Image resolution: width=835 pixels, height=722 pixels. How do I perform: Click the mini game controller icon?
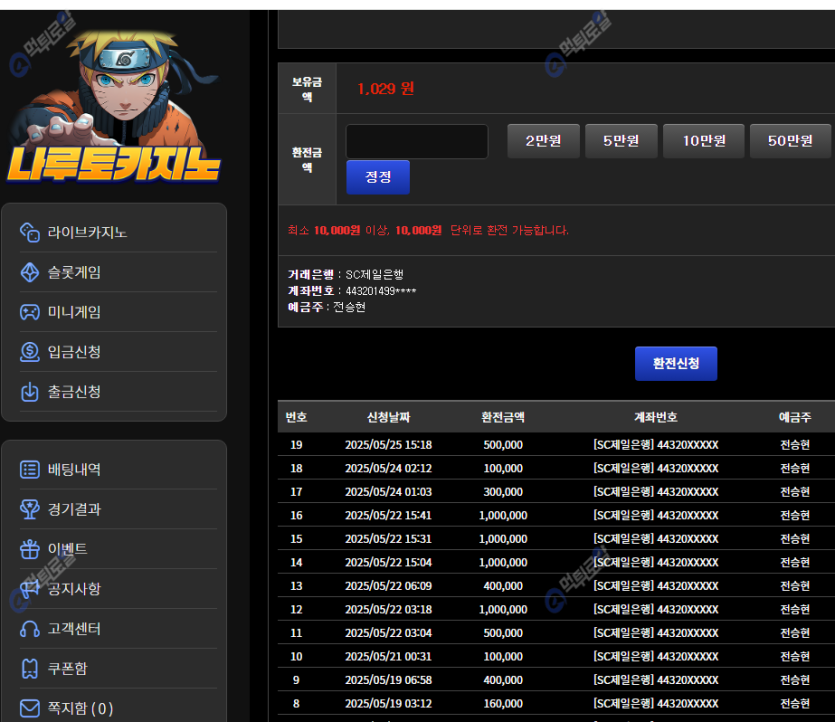pos(30,312)
